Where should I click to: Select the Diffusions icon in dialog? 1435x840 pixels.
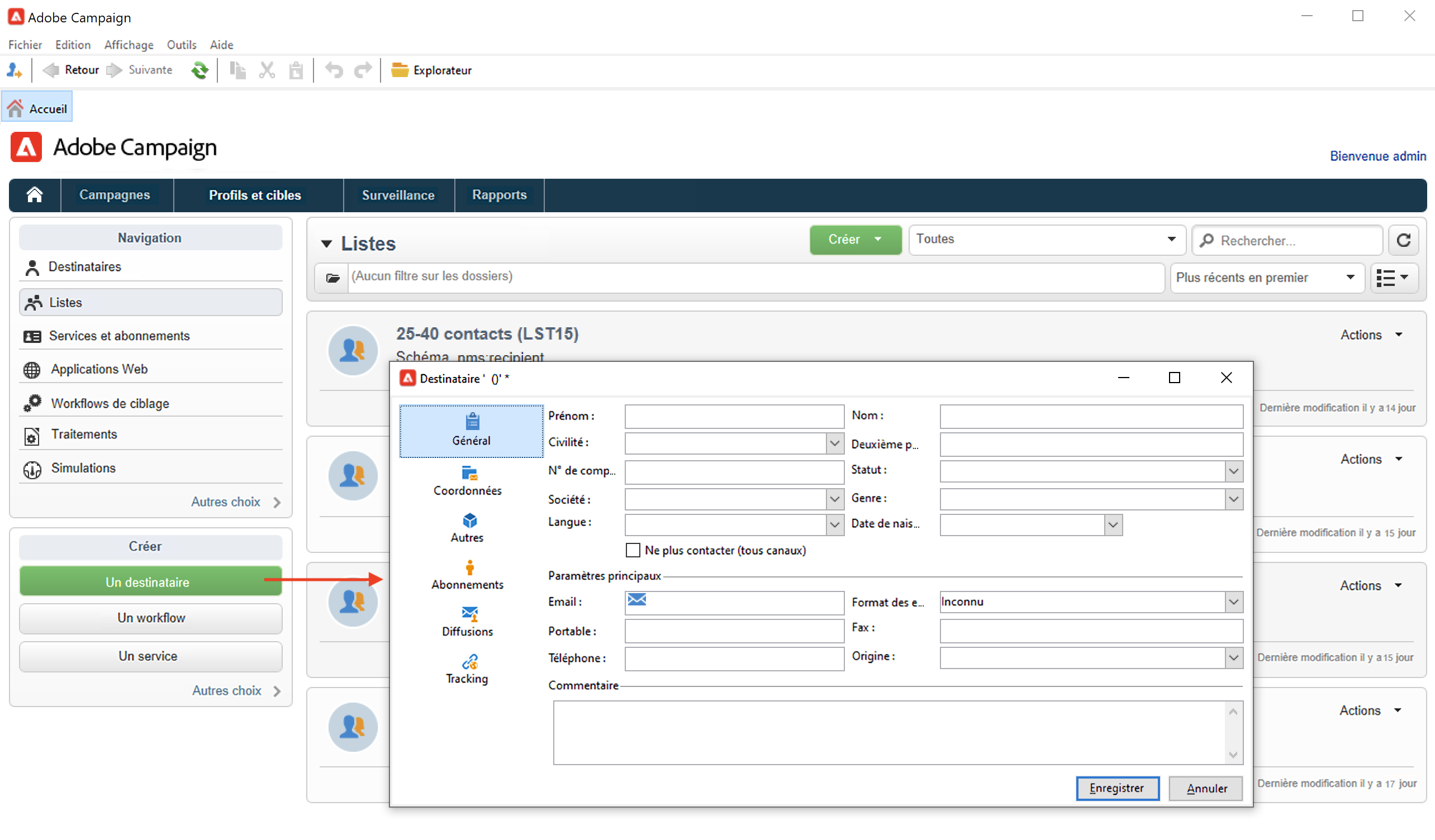click(x=469, y=613)
